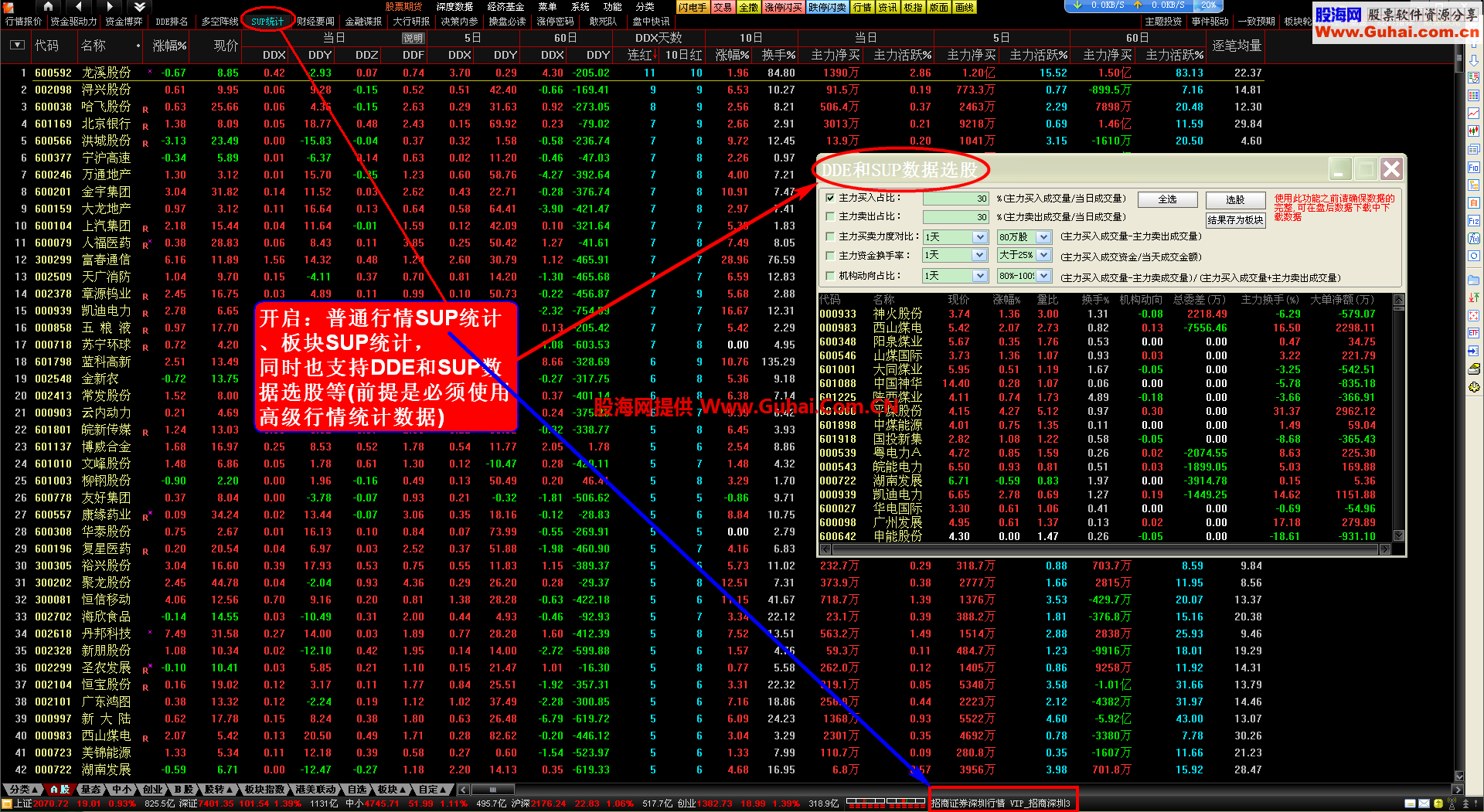
Task: Click the mail envelope icon in status bar
Action: coord(1424,804)
